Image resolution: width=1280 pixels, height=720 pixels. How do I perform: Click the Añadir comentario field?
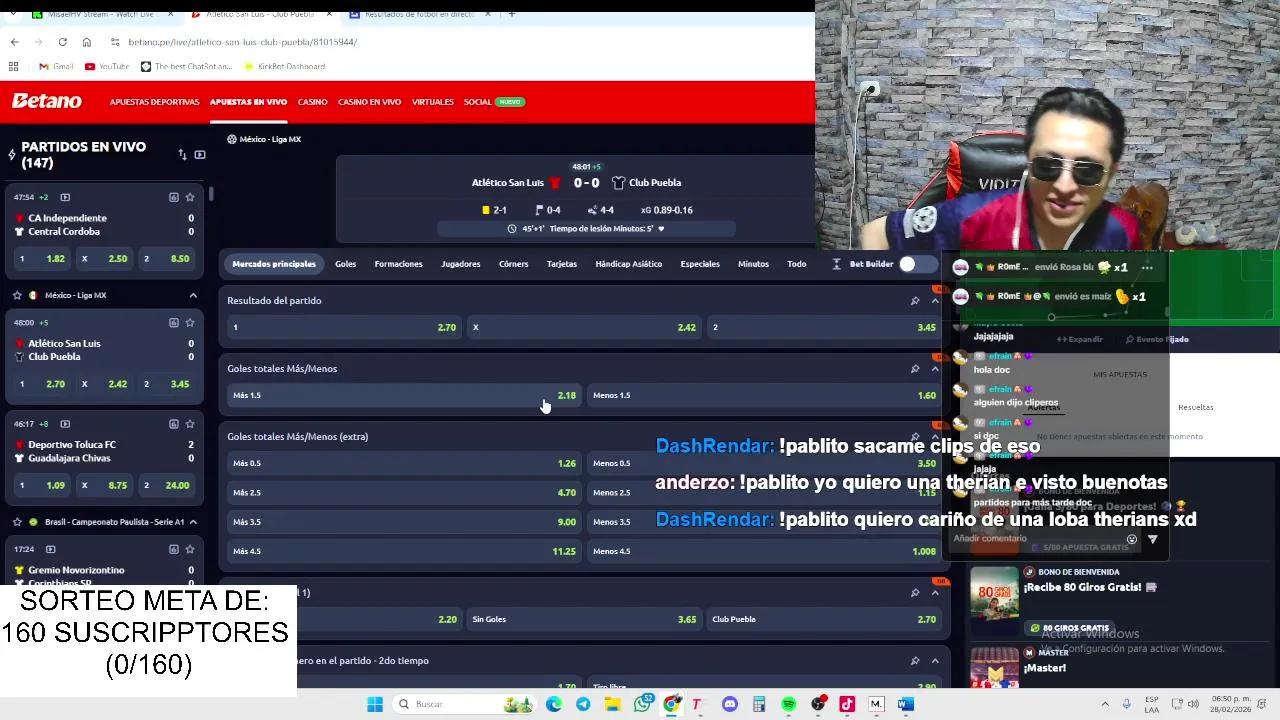(x=1035, y=538)
